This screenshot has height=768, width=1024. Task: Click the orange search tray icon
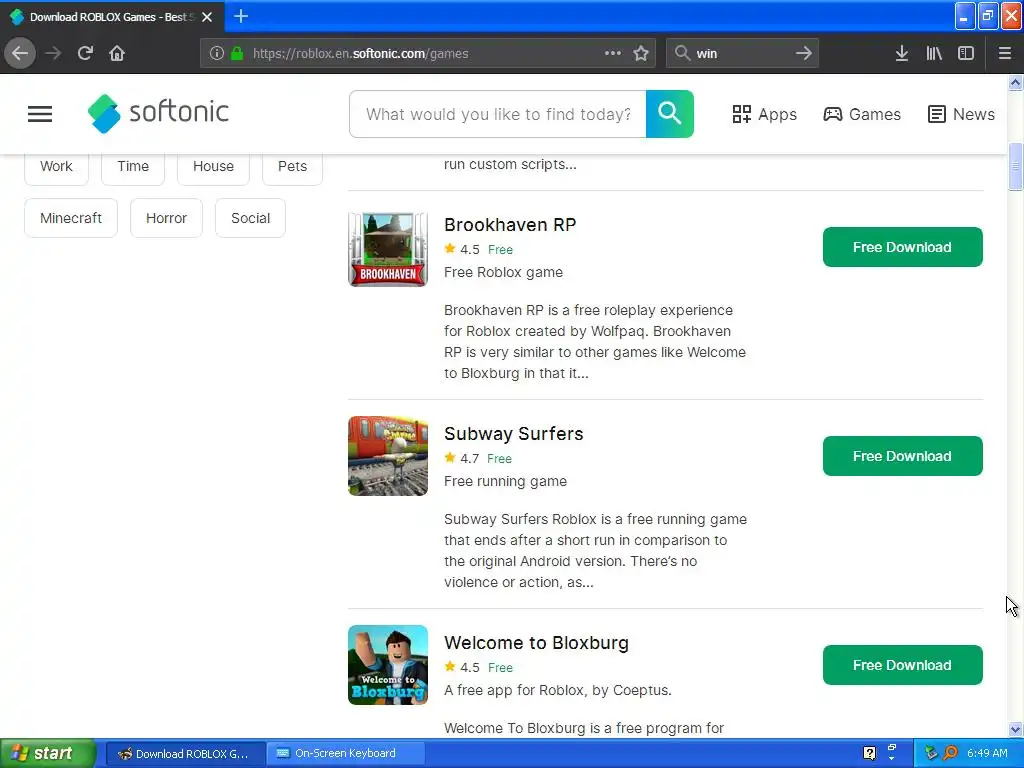tap(951, 753)
